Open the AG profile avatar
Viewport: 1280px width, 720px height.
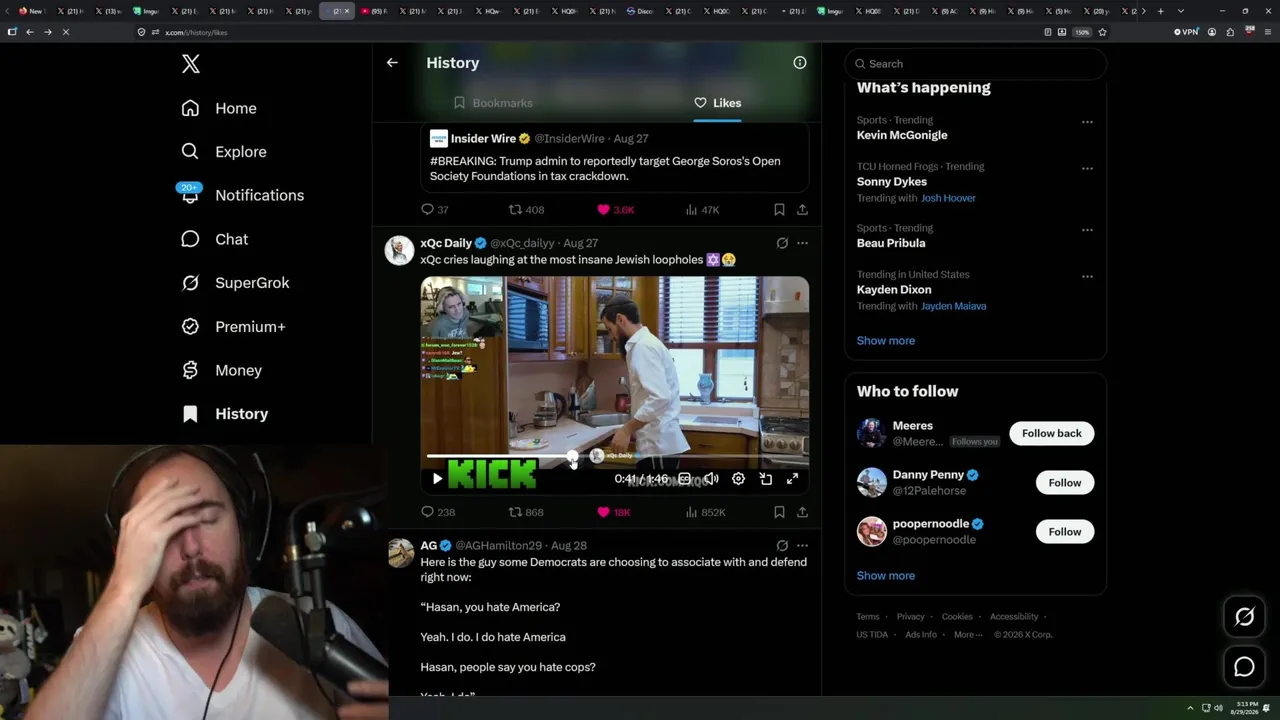pos(400,553)
